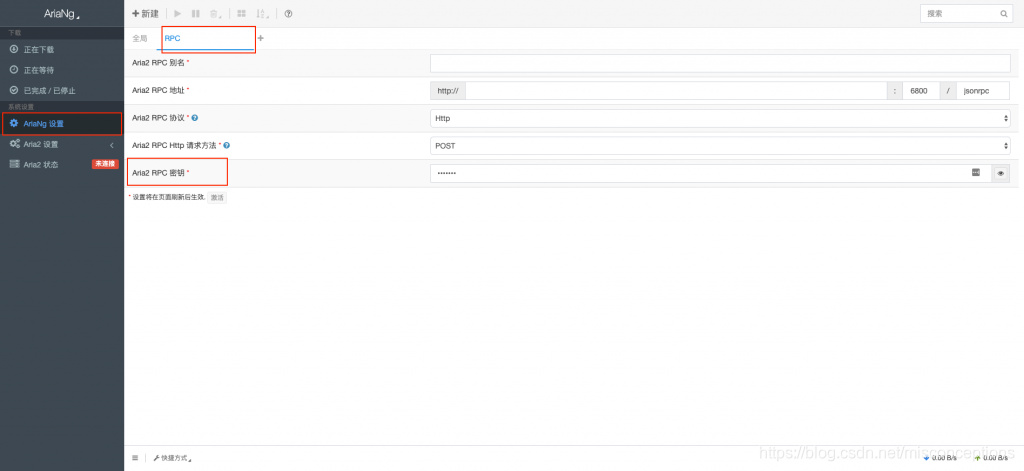Click password manager icon in secret field

coord(976,172)
